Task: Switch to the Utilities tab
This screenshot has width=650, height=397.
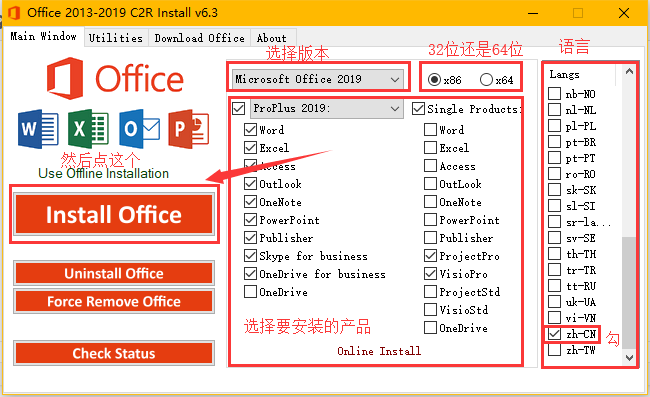Action: click(x=116, y=38)
